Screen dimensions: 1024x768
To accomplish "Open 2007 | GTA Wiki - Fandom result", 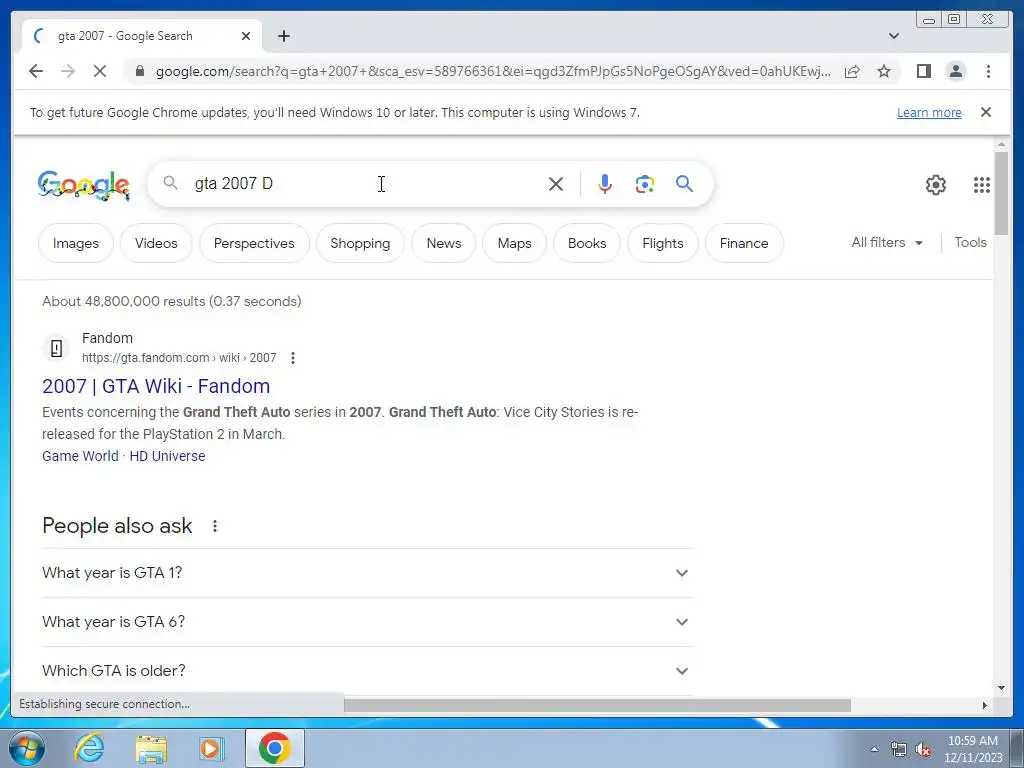I will click(156, 386).
